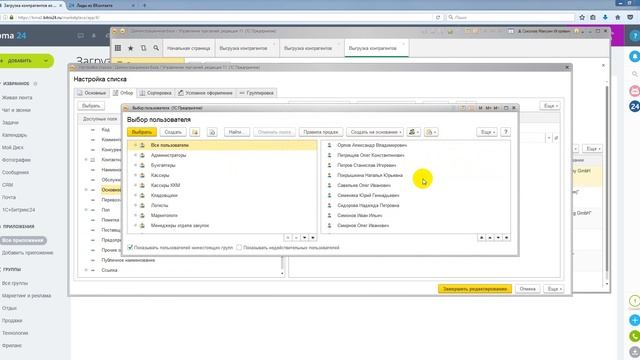Go to the browser home icon

[618, 18]
